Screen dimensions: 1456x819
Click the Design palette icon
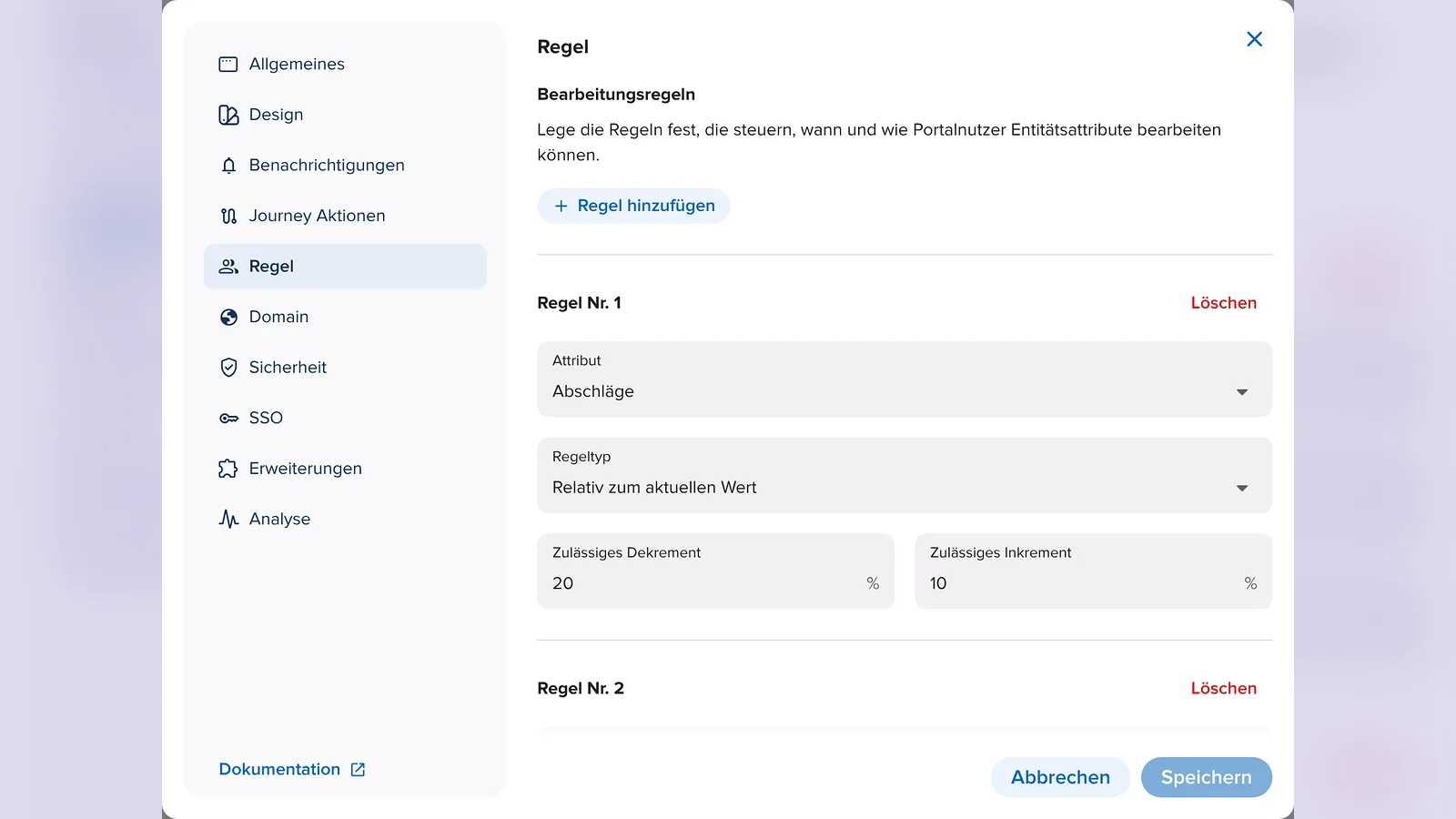pyautogui.click(x=228, y=115)
